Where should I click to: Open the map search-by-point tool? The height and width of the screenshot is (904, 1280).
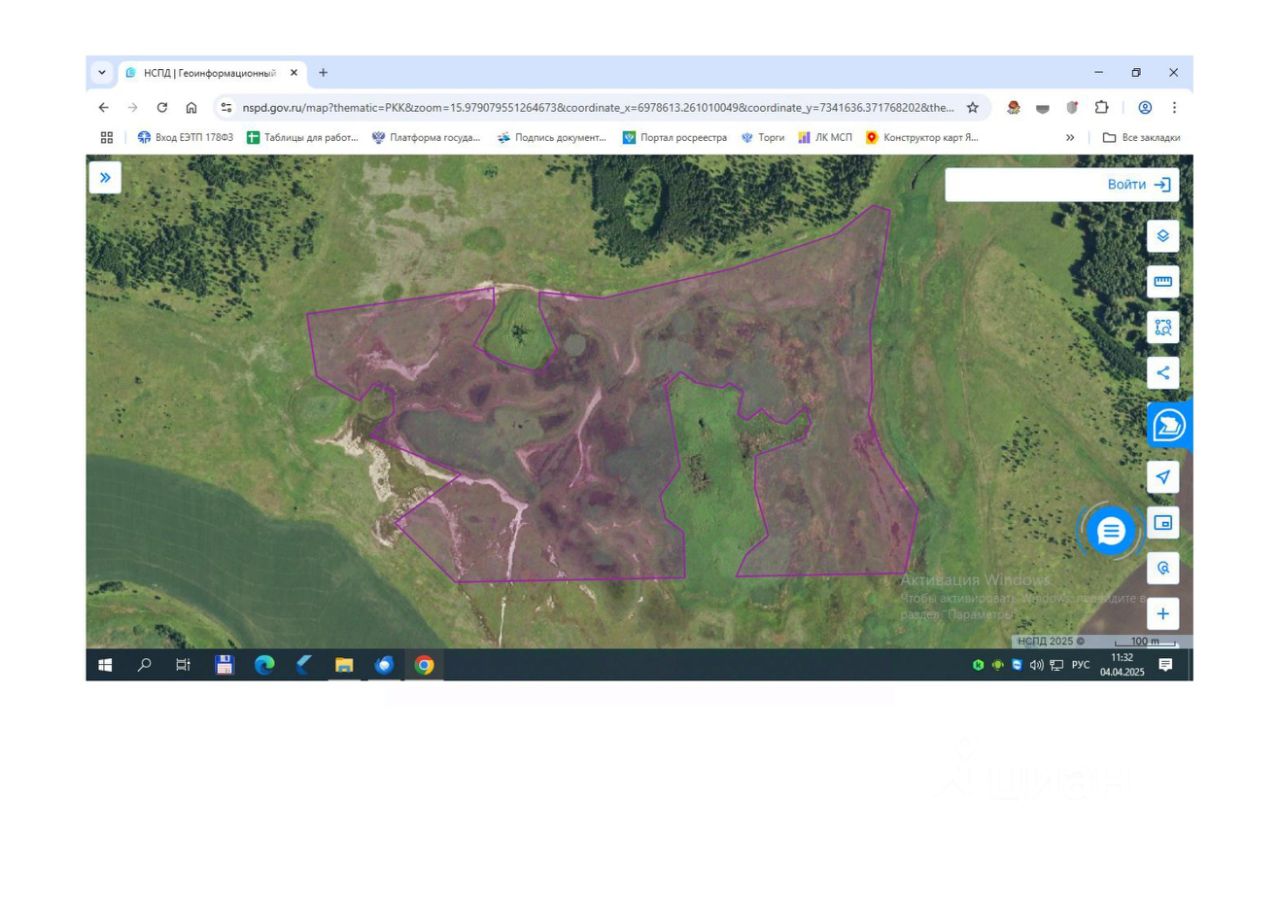[x=1162, y=568]
